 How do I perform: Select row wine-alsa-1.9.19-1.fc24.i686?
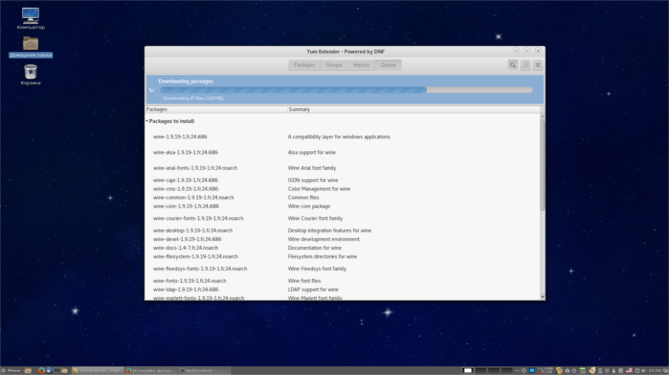coord(343,152)
